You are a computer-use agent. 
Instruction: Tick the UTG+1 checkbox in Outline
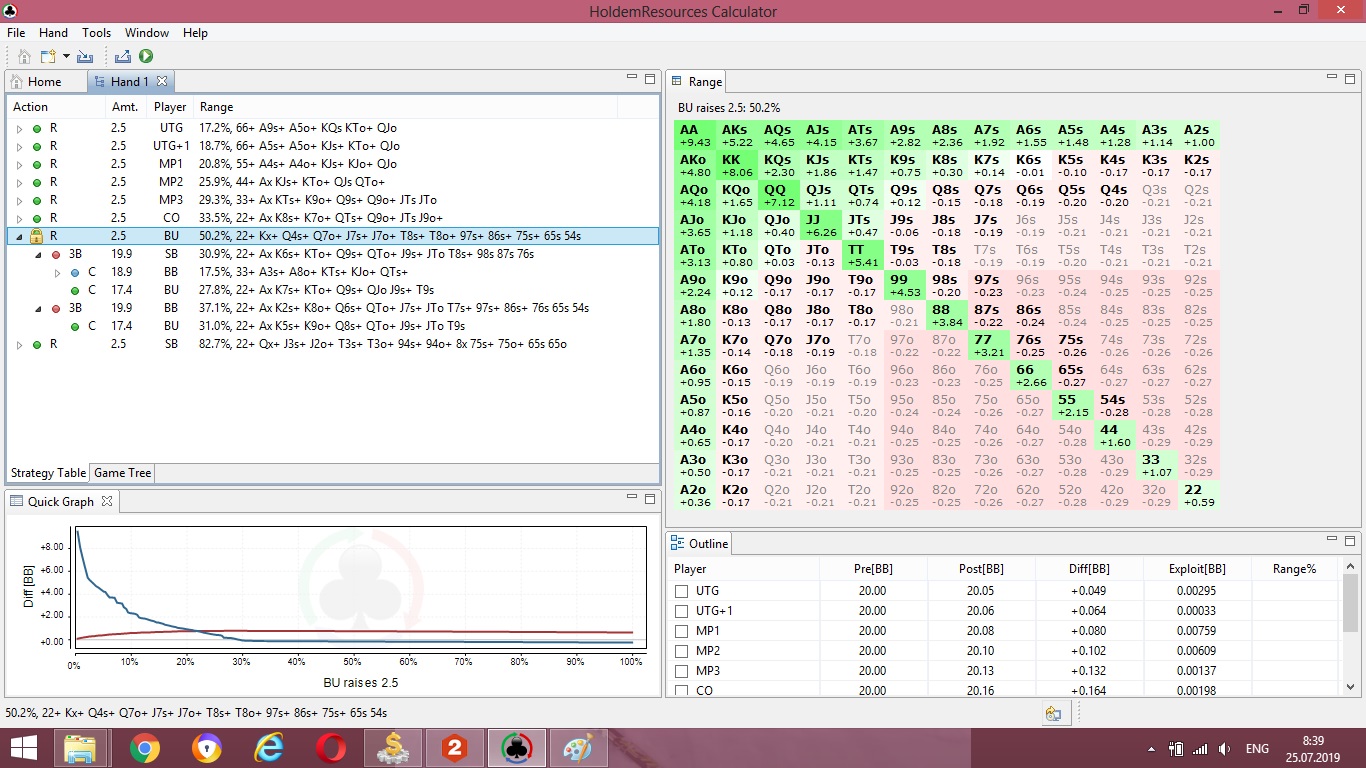coord(682,611)
